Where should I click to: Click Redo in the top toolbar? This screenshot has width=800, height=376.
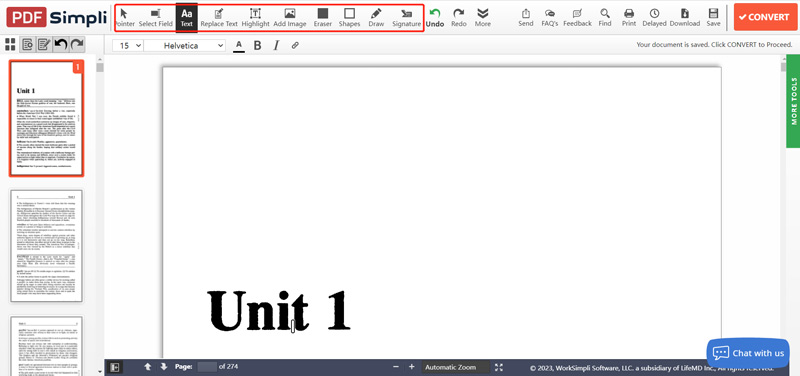(459, 17)
